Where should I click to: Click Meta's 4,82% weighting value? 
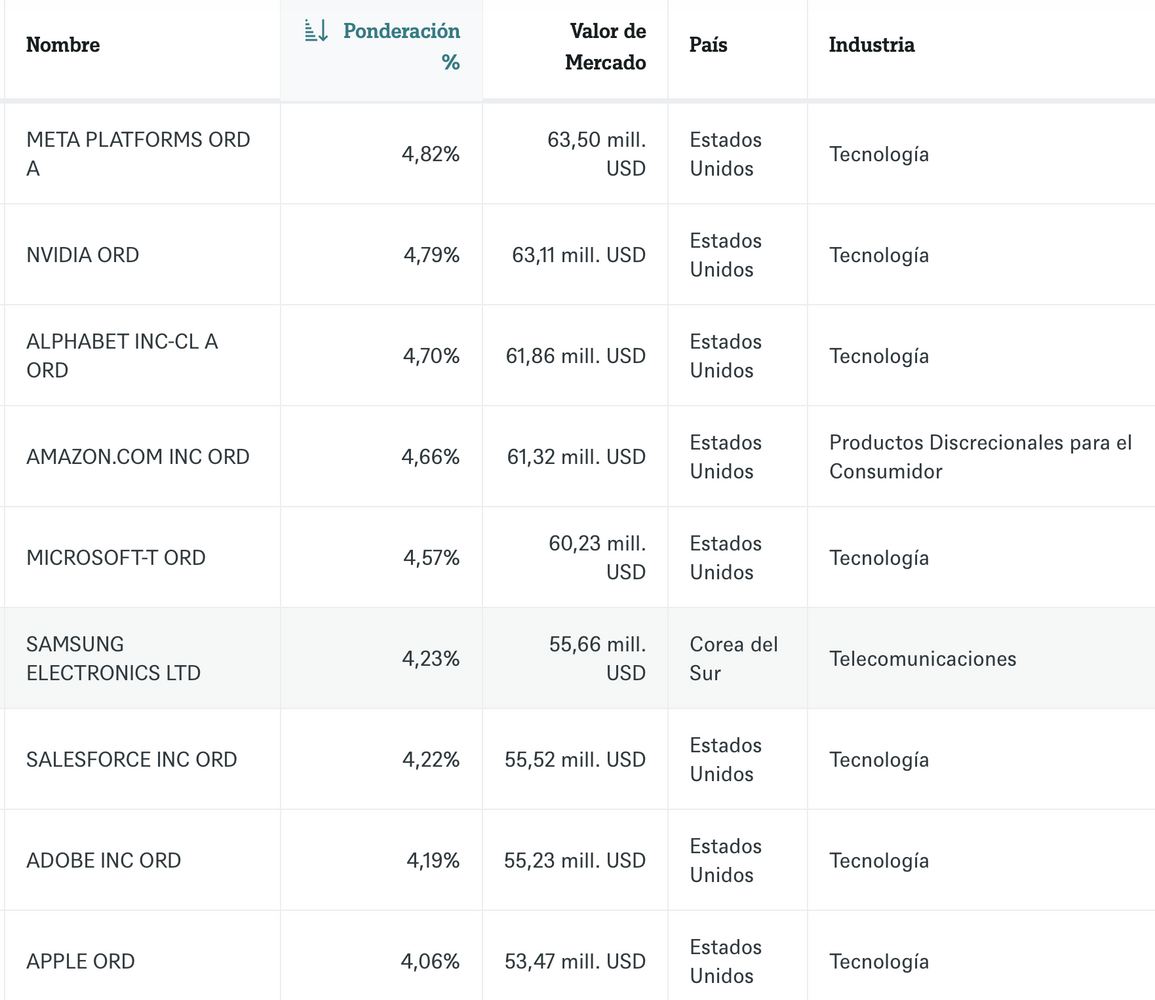431,154
